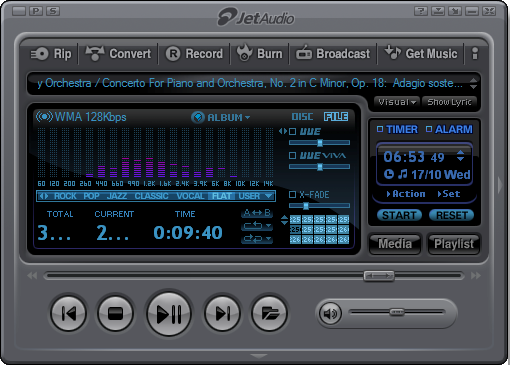Activate the A↔B repeat button
510x365 pixels.
pos(257,213)
